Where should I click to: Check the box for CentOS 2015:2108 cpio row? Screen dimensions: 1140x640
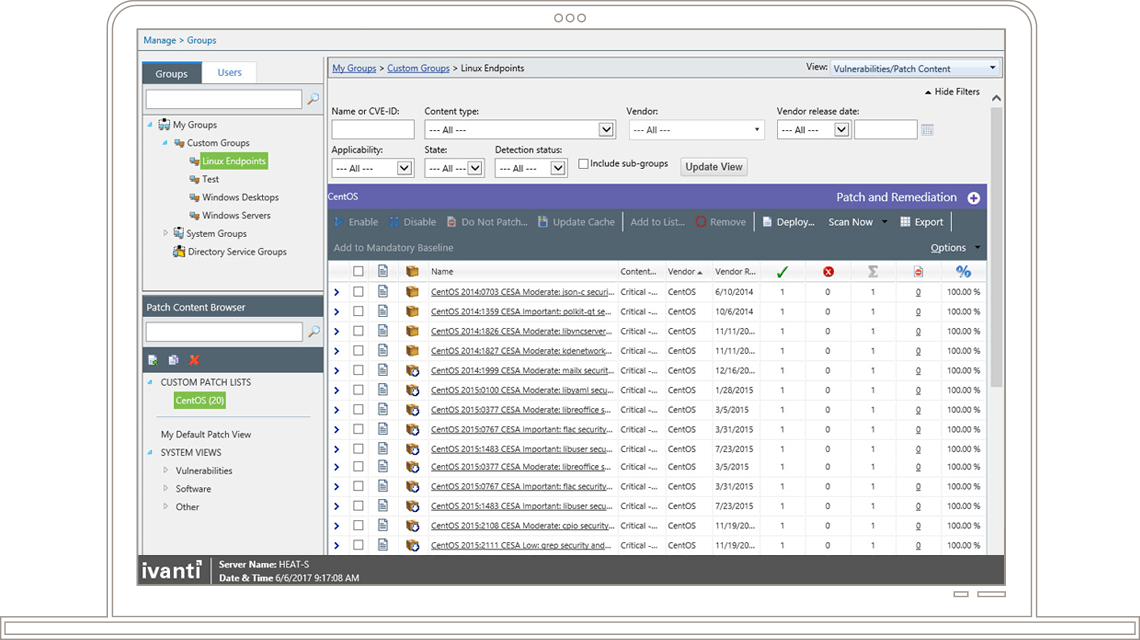click(358, 525)
